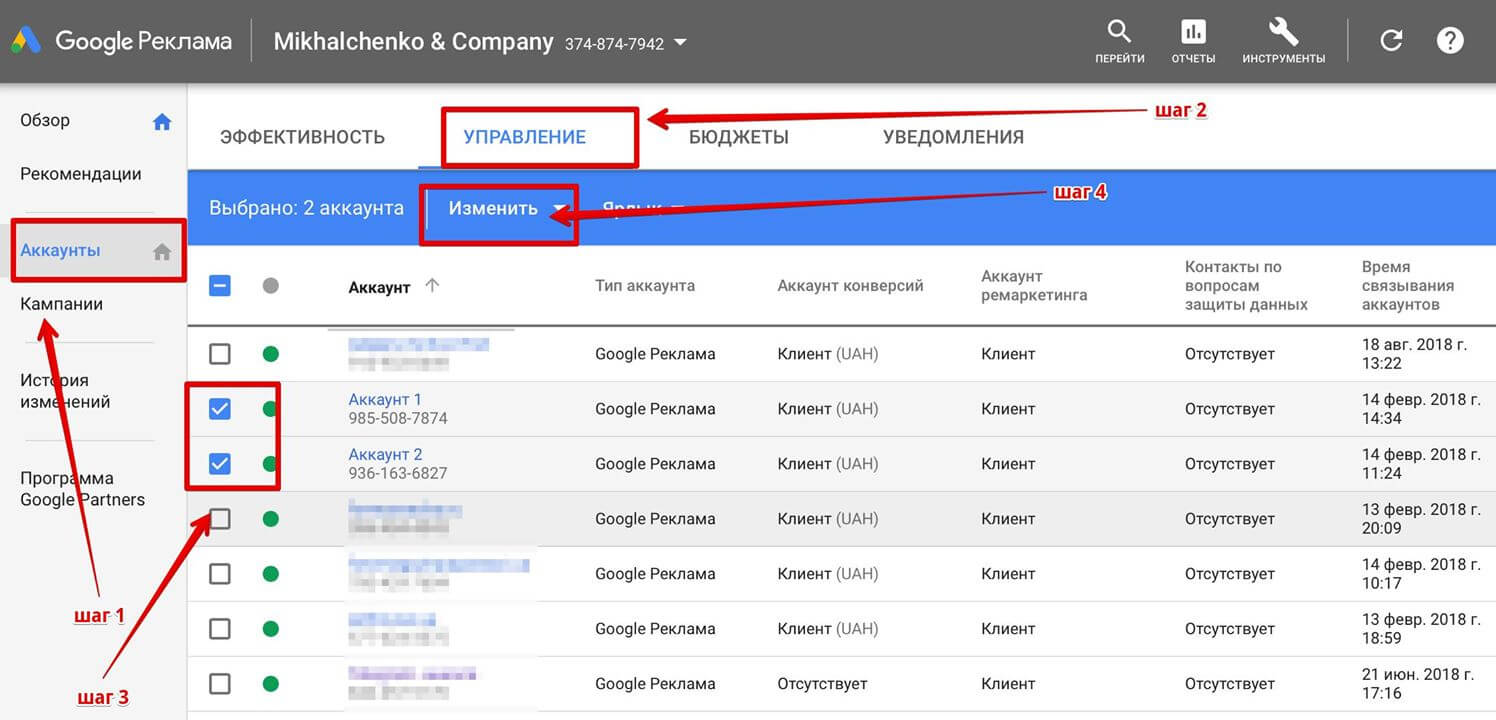Open Кампании in the sidebar
The image size is (1496, 720).
[x=62, y=304]
